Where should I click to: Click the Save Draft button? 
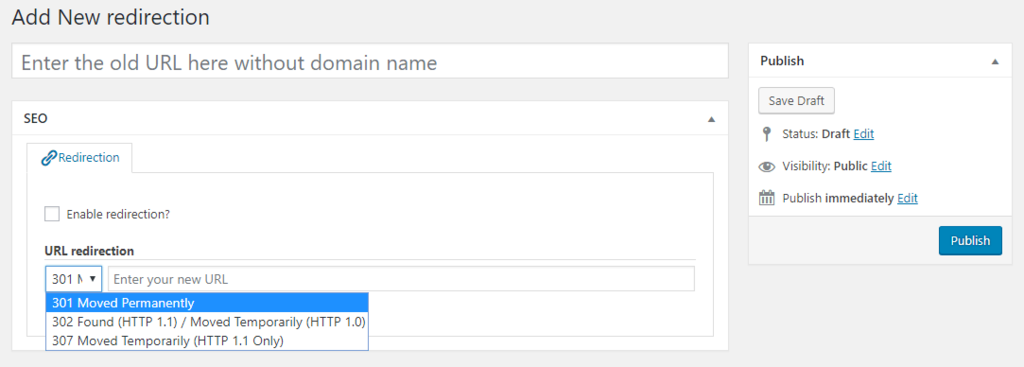[796, 101]
